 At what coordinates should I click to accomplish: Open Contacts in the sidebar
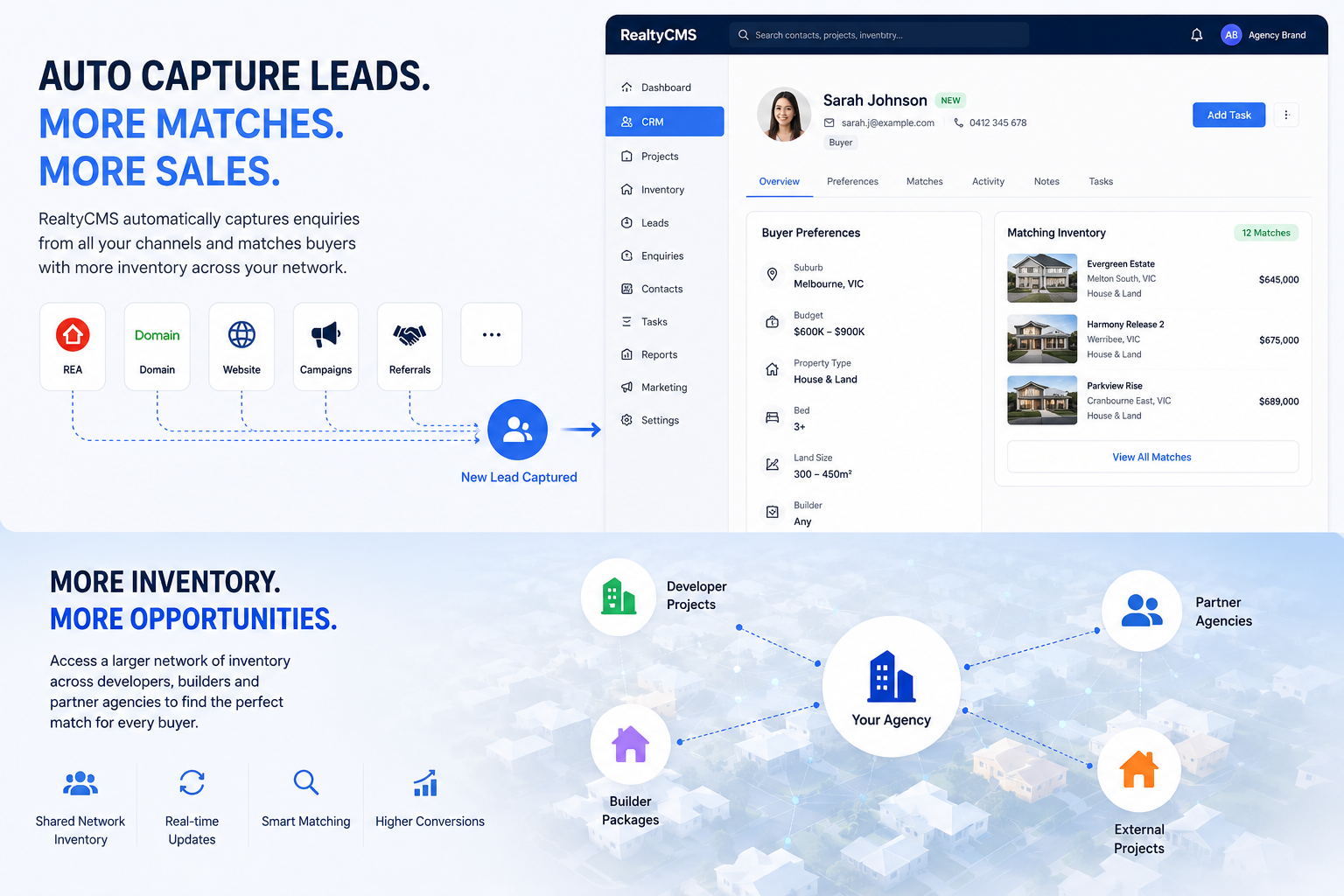[x=665, y=289]
